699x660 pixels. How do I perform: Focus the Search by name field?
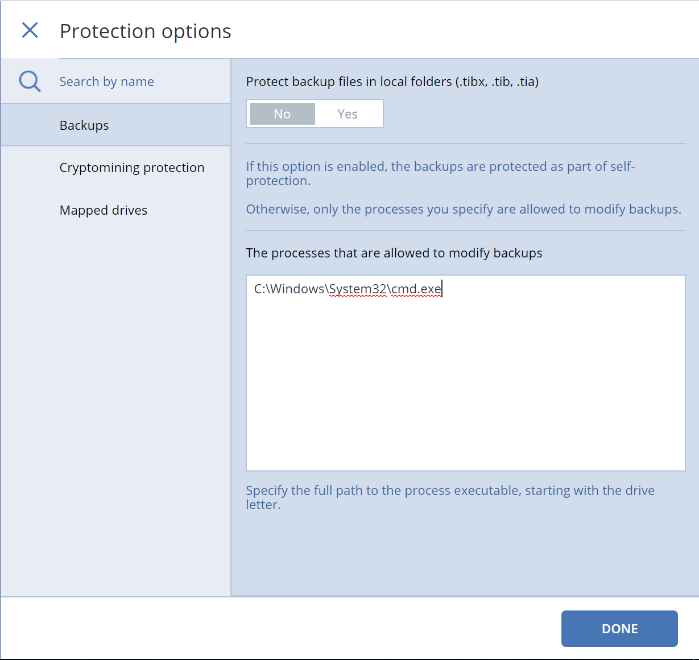pyautogui.click(x=144, y=82)
